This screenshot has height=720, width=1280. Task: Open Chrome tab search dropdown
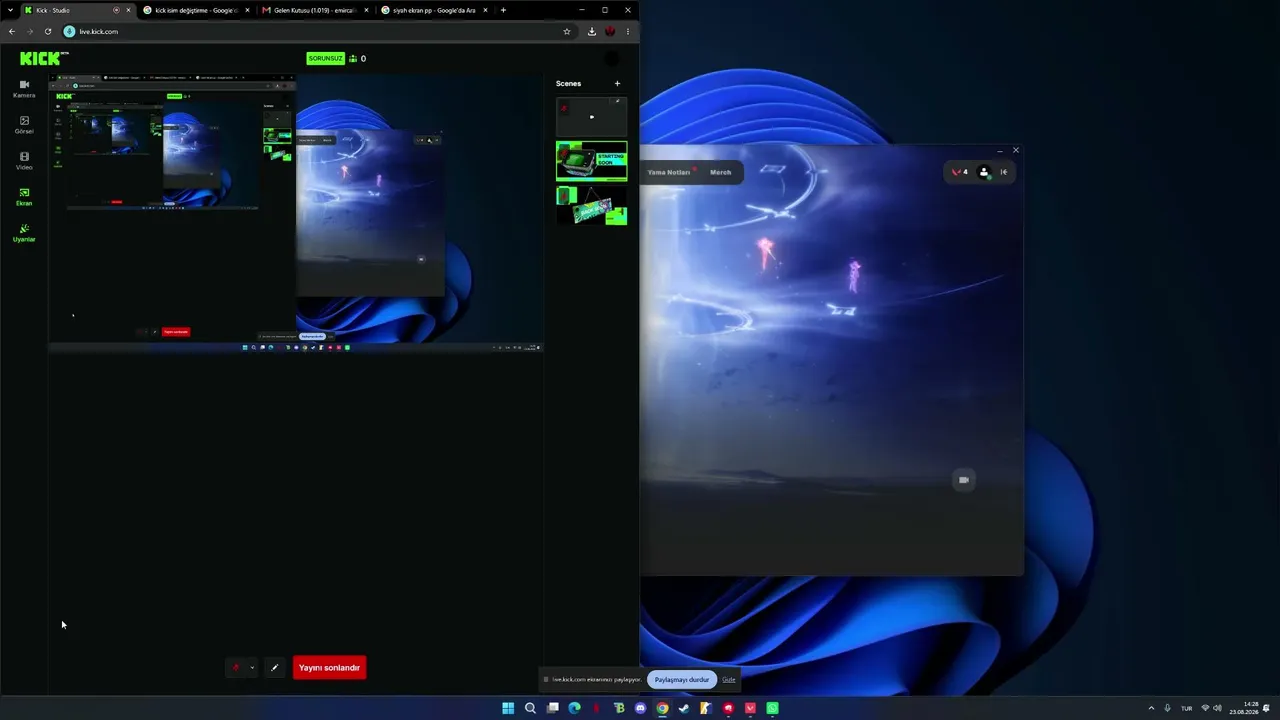point(9,10)
